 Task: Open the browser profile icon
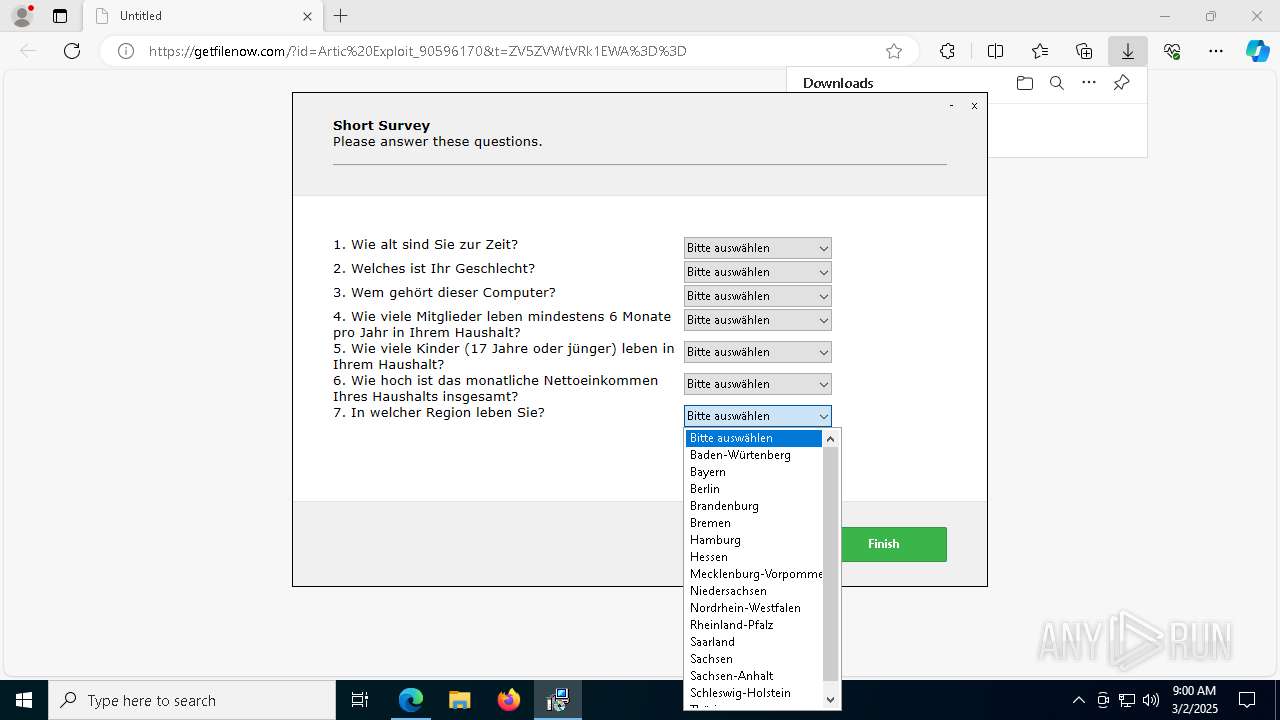[x=22, y=16]
